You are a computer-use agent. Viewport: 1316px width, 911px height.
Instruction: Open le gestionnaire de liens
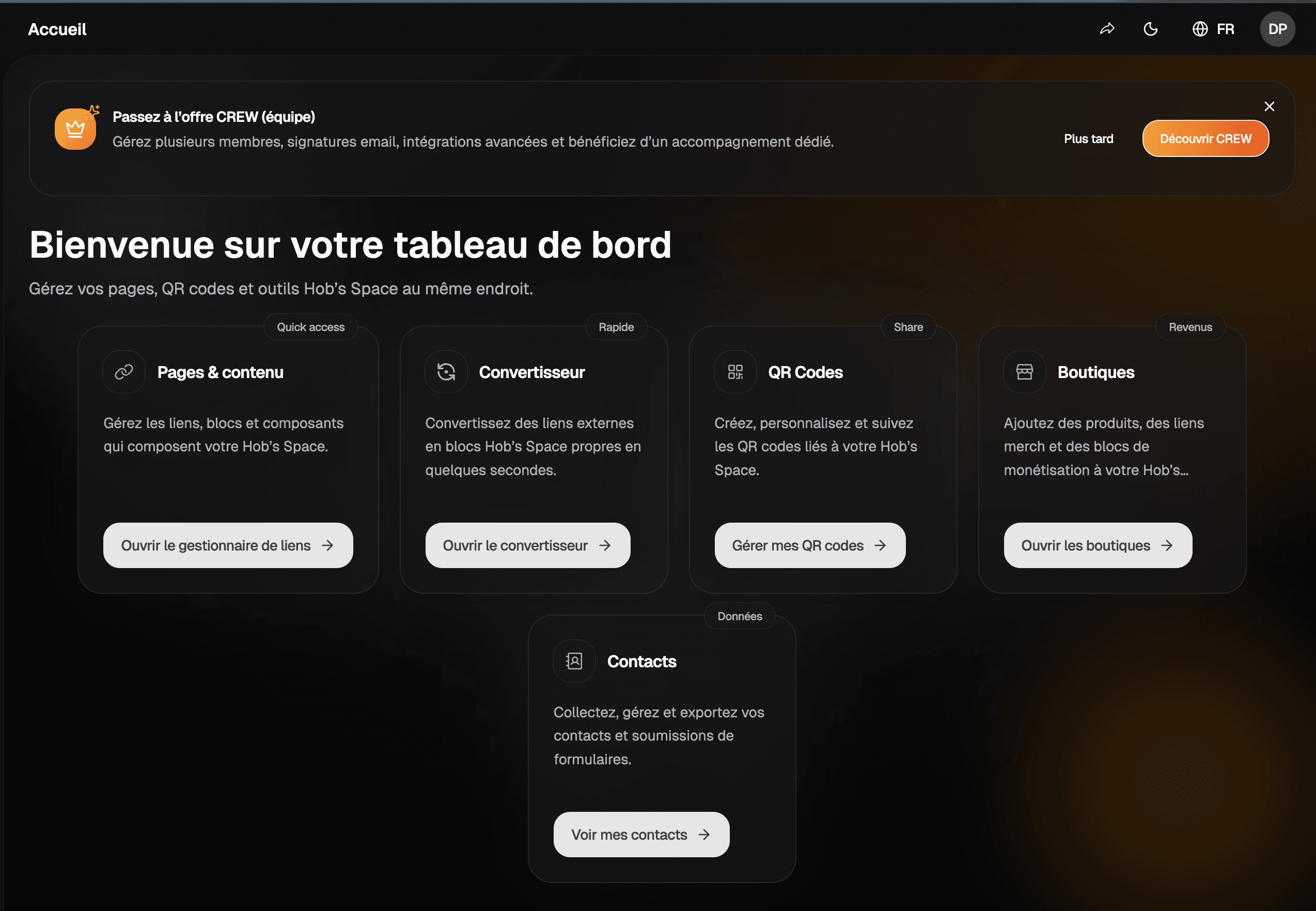pos(228,545)
